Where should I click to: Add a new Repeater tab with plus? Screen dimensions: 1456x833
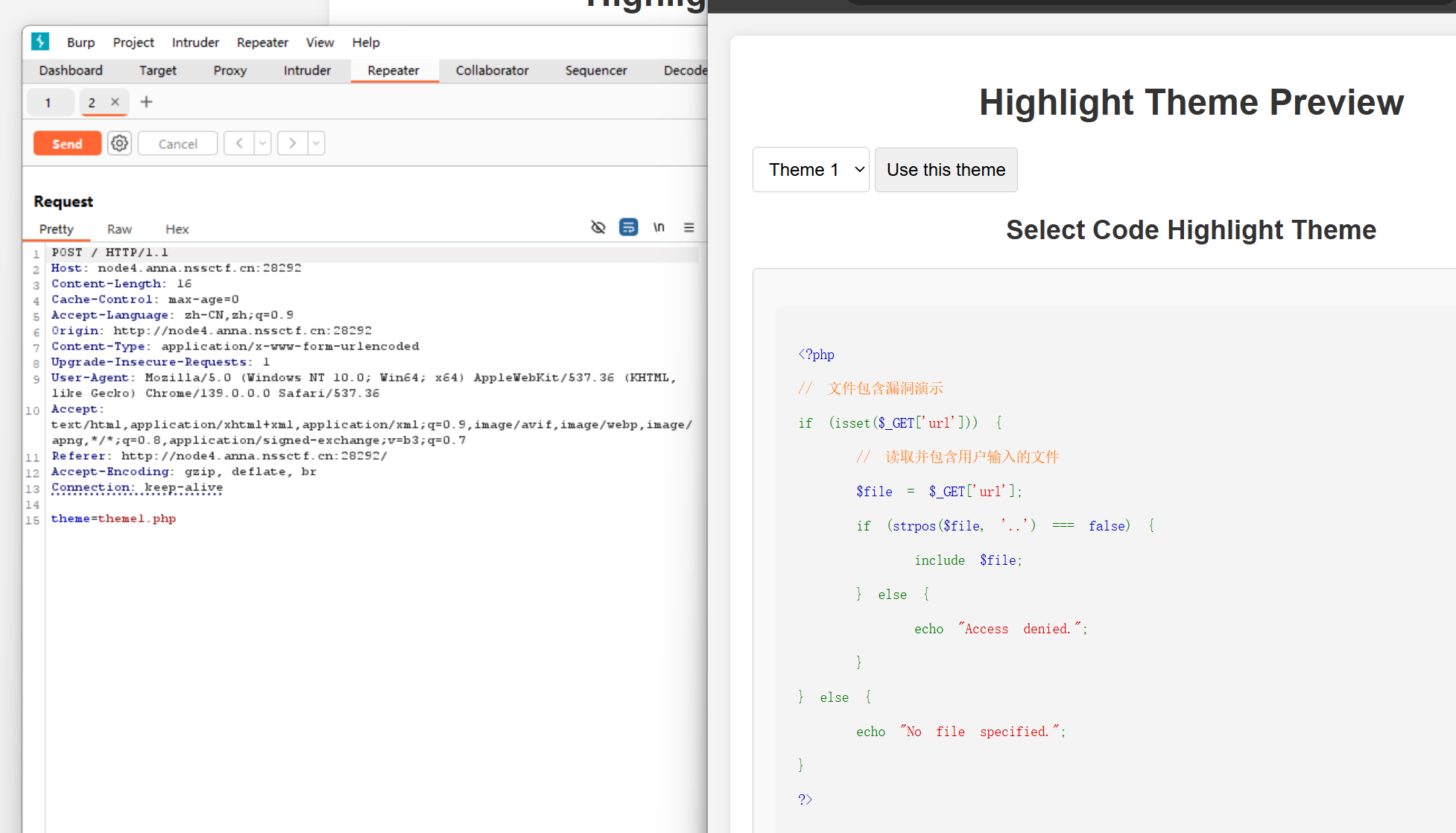(146, 102)
